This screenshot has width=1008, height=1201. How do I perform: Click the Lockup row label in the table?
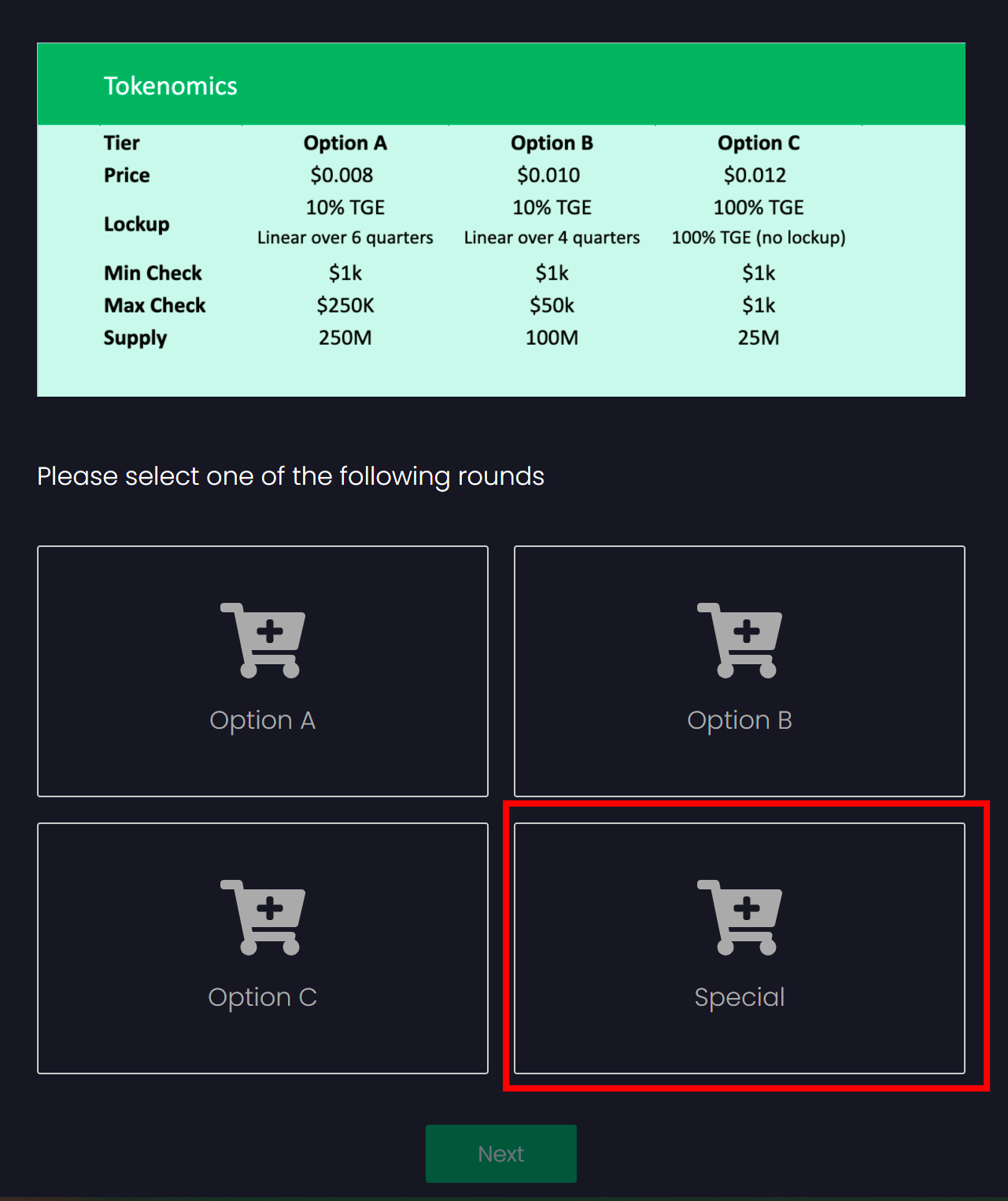[136, 224]
